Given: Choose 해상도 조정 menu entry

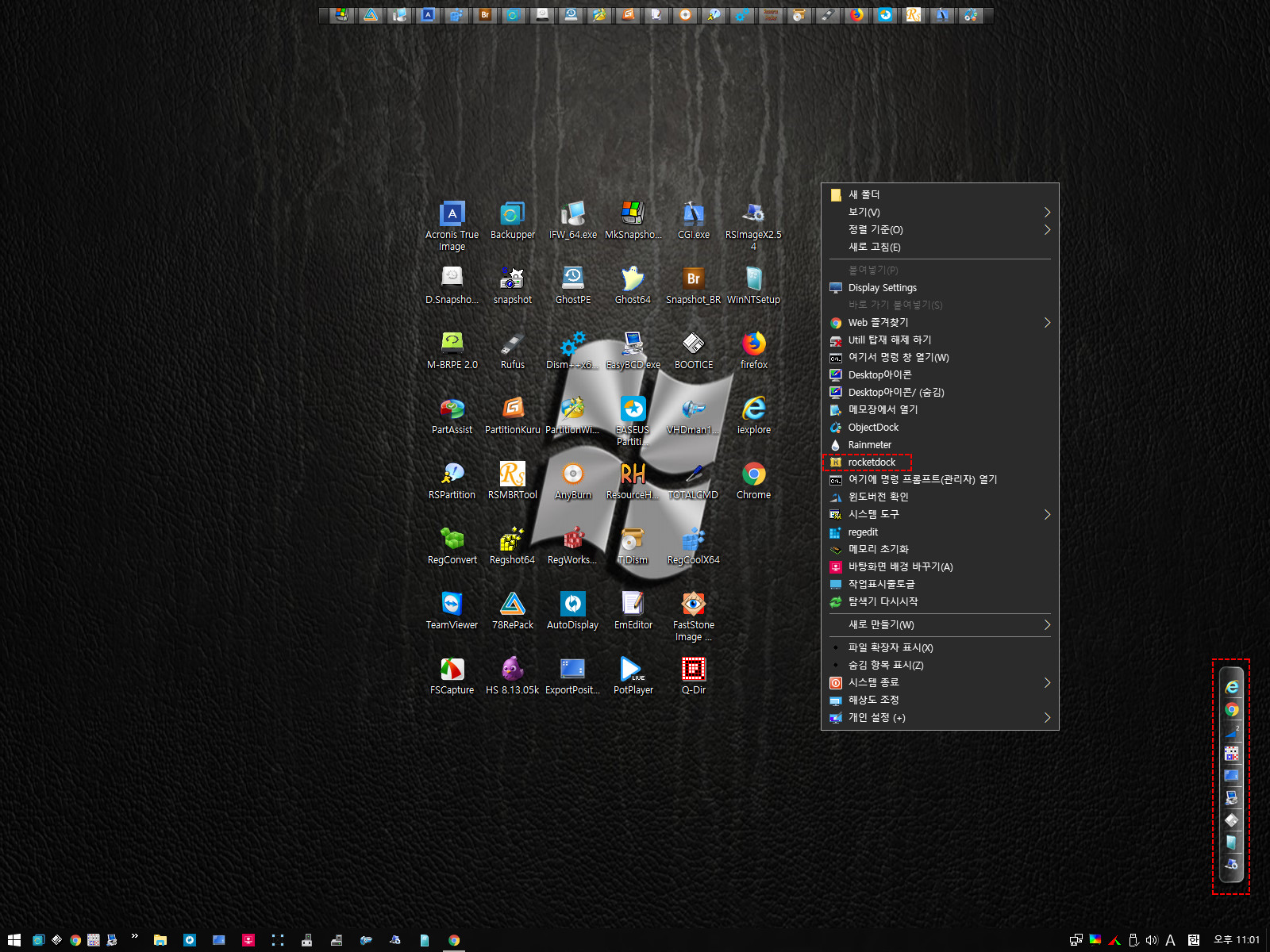Looking at the screenshot, I should [940, 700].
